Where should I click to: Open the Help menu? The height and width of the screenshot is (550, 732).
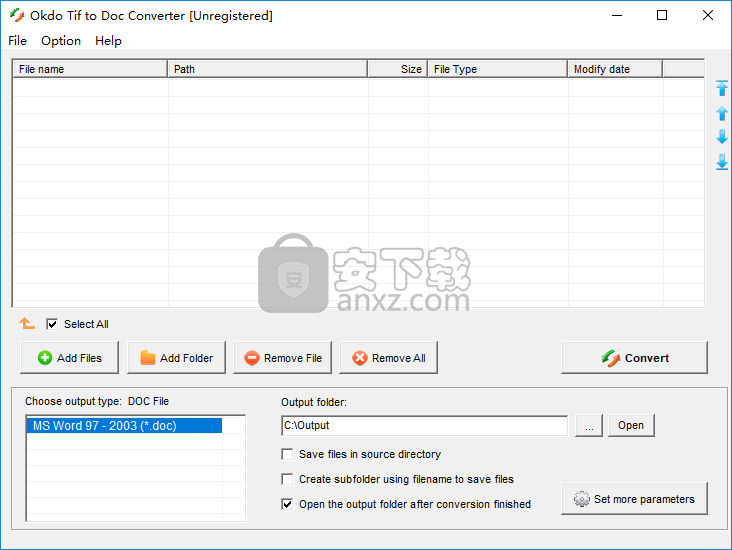108,41
